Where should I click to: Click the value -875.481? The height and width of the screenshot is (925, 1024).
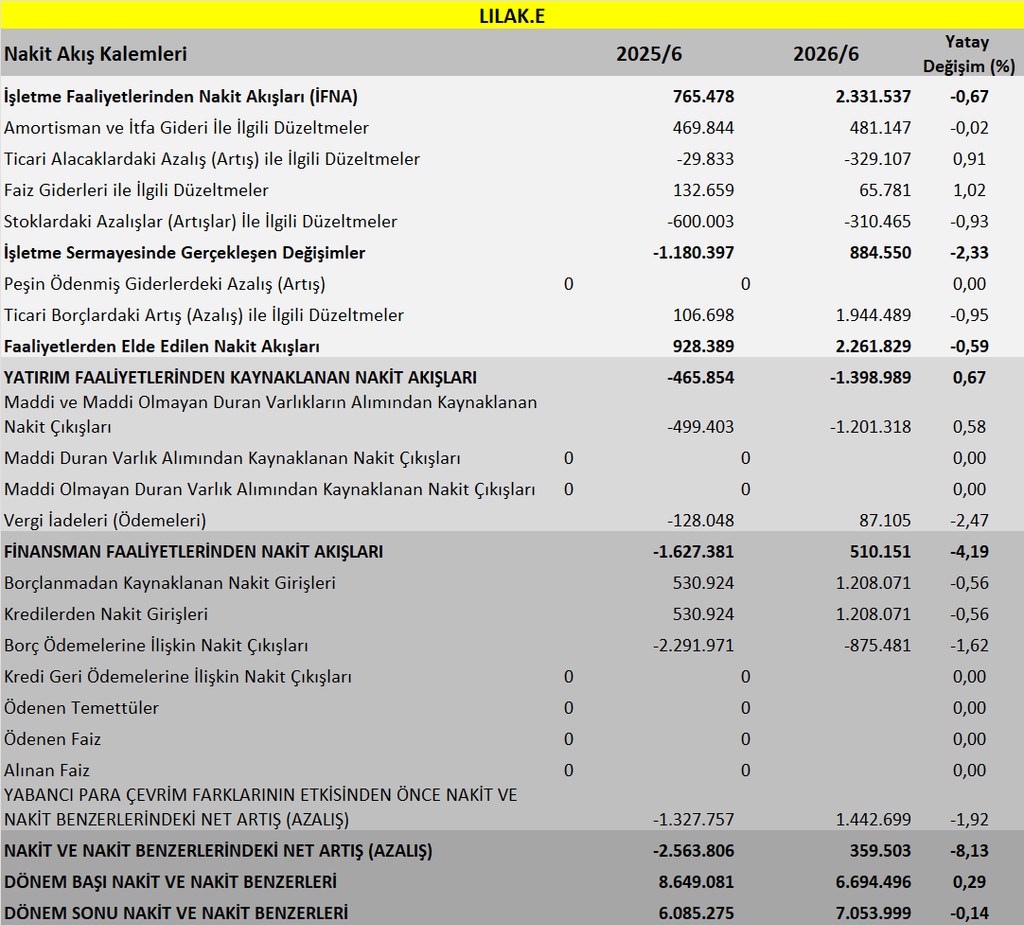(x=877, y=646)
